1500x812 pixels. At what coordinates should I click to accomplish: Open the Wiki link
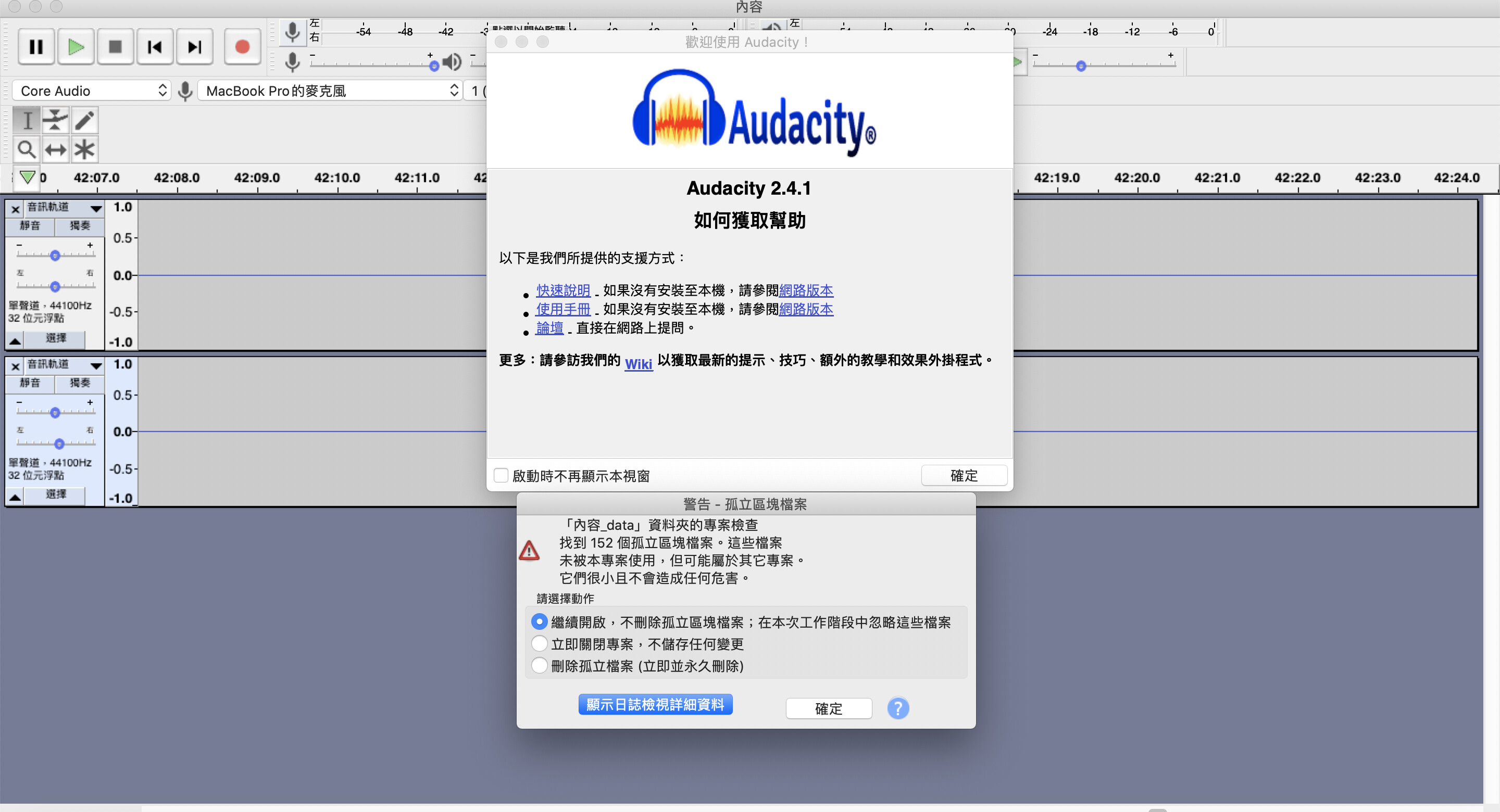pyautogui.click(x=638, y=364)
